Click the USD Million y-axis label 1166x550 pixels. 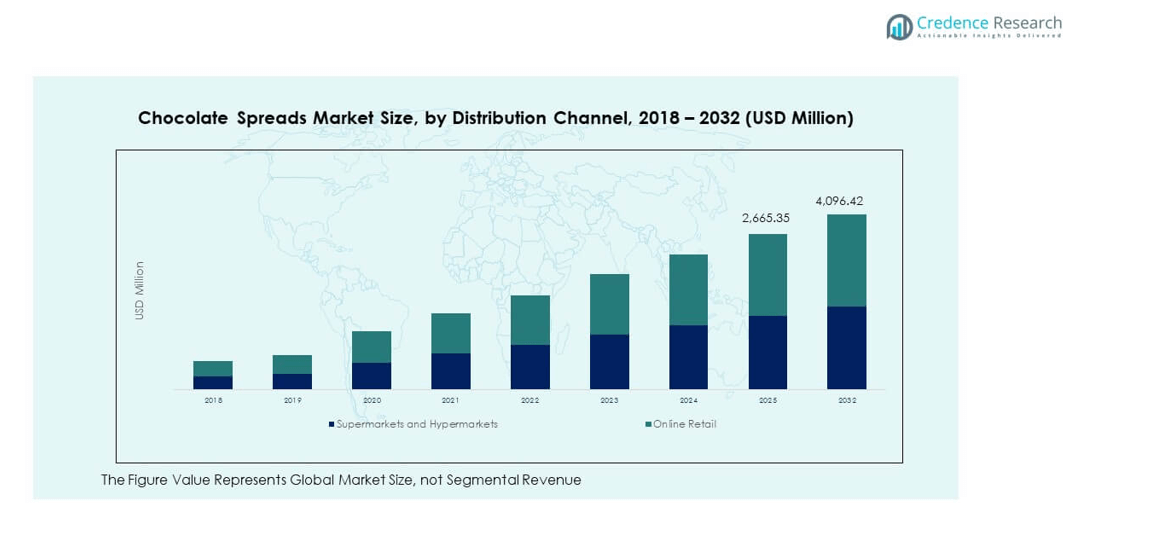tap(140, 291)
